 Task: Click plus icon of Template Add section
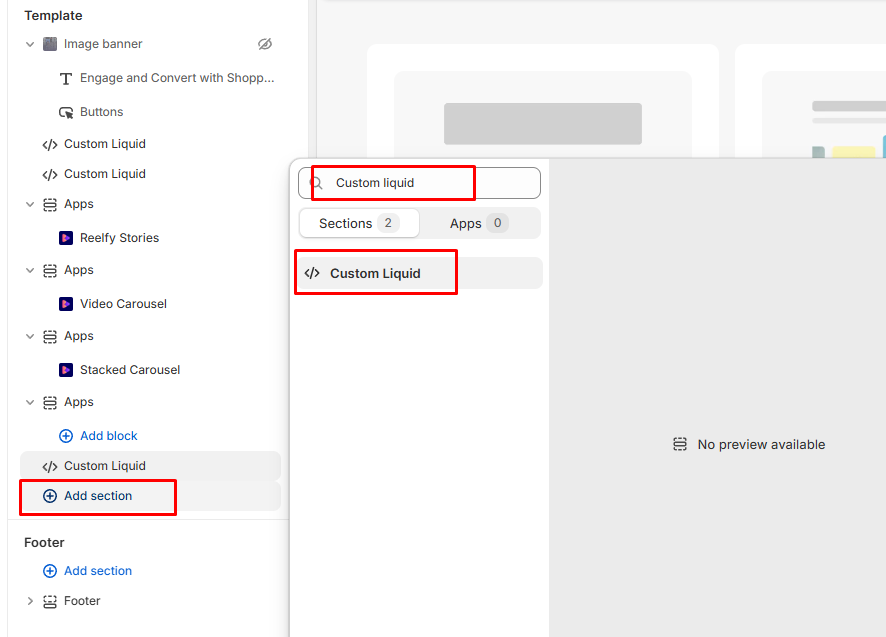50,496
